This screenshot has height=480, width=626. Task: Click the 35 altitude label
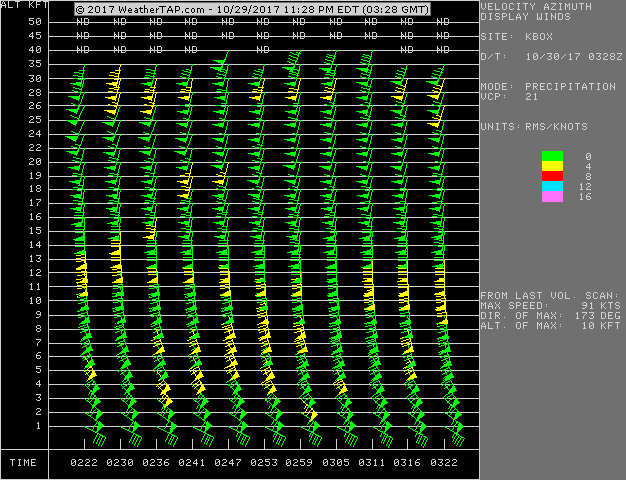(35, 64)
